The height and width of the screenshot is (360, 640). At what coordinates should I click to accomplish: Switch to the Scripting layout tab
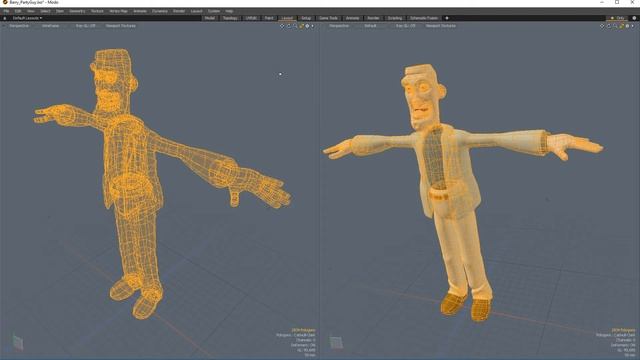pos(395,18)
